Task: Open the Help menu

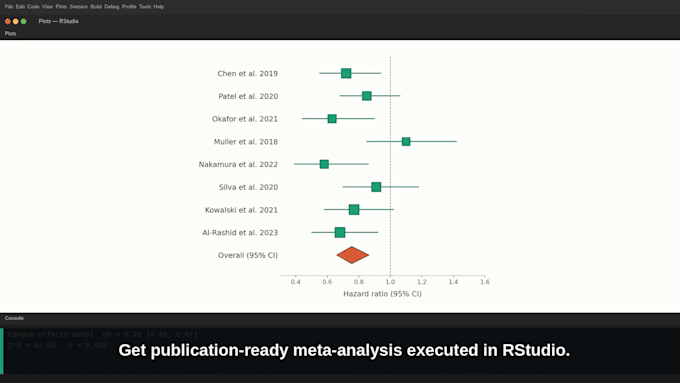Action: click(x=158, y=7)
